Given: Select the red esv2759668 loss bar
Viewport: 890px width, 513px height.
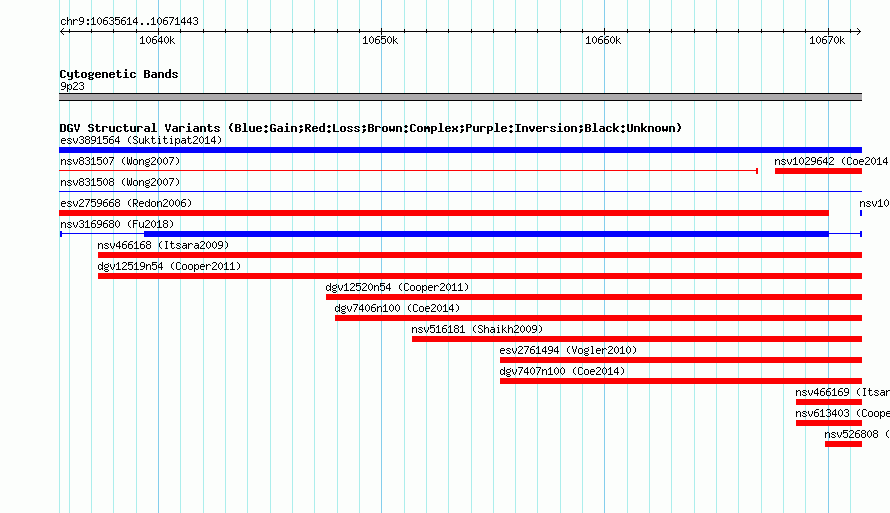Looking at the screenshot, I should click(444, 213).
